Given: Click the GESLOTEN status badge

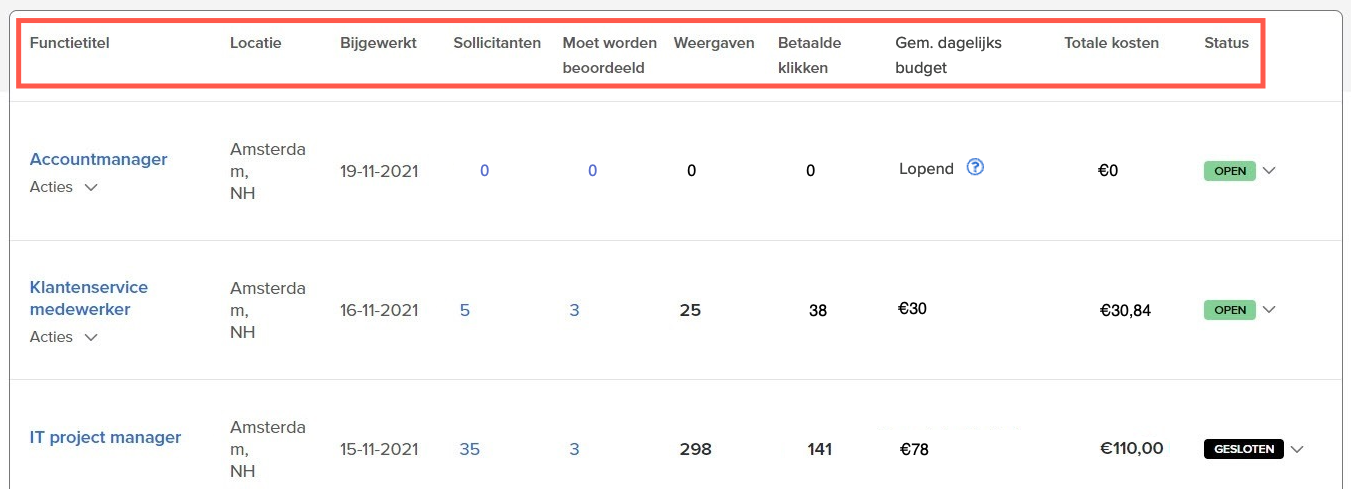Looking at the screenshot, I should (1243, 449).
